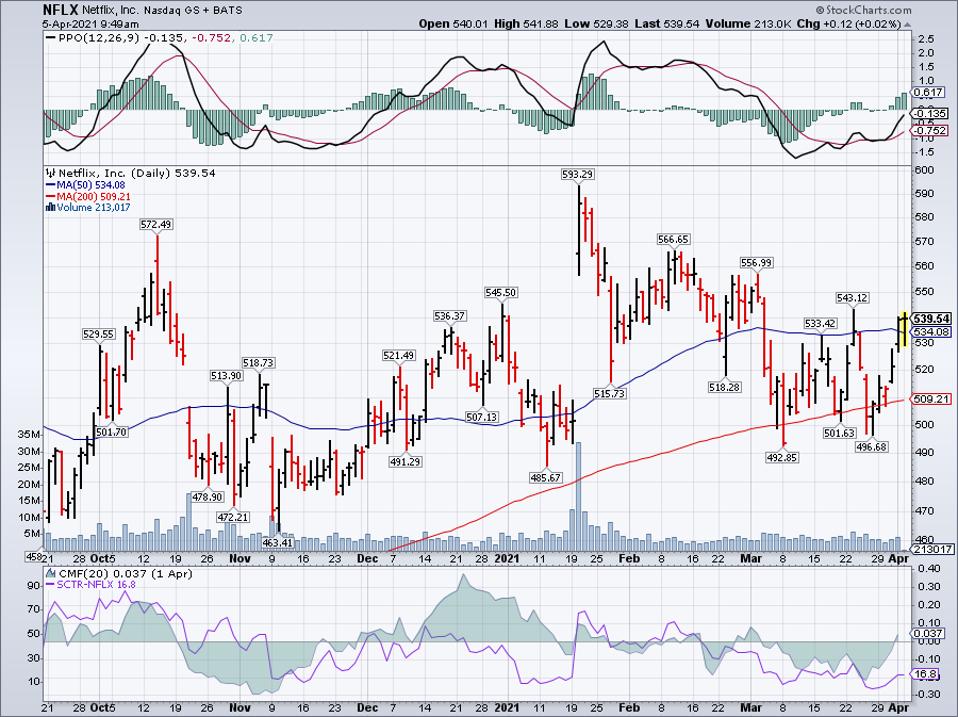This screenshot has width=958, height=717.
Task: Click the volume bars icon in the legend
Action: coord(51,208)
